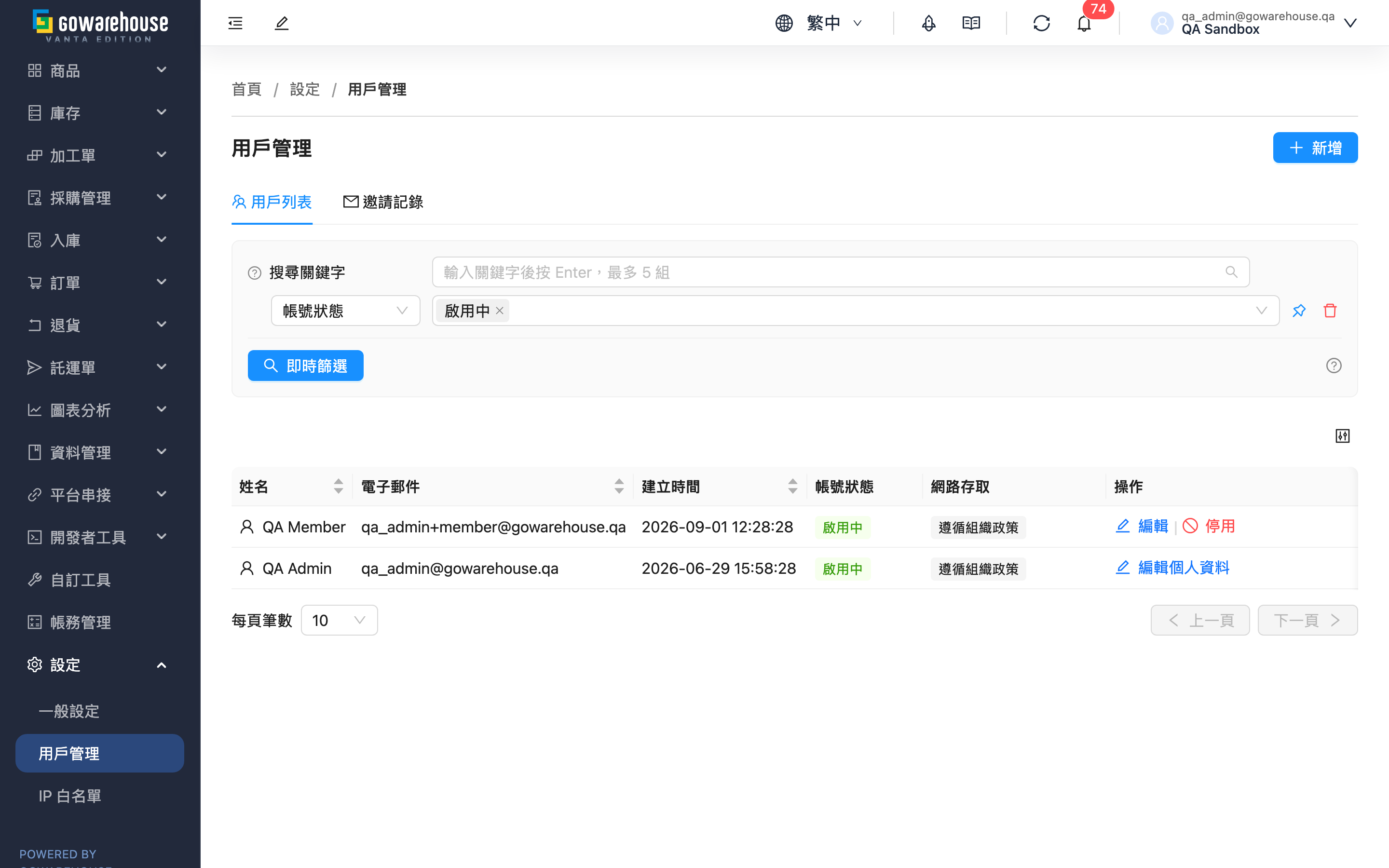The image size is (1389, 868).
Task: Pin the 帳號狀態 filter row
Action: 1299,311
